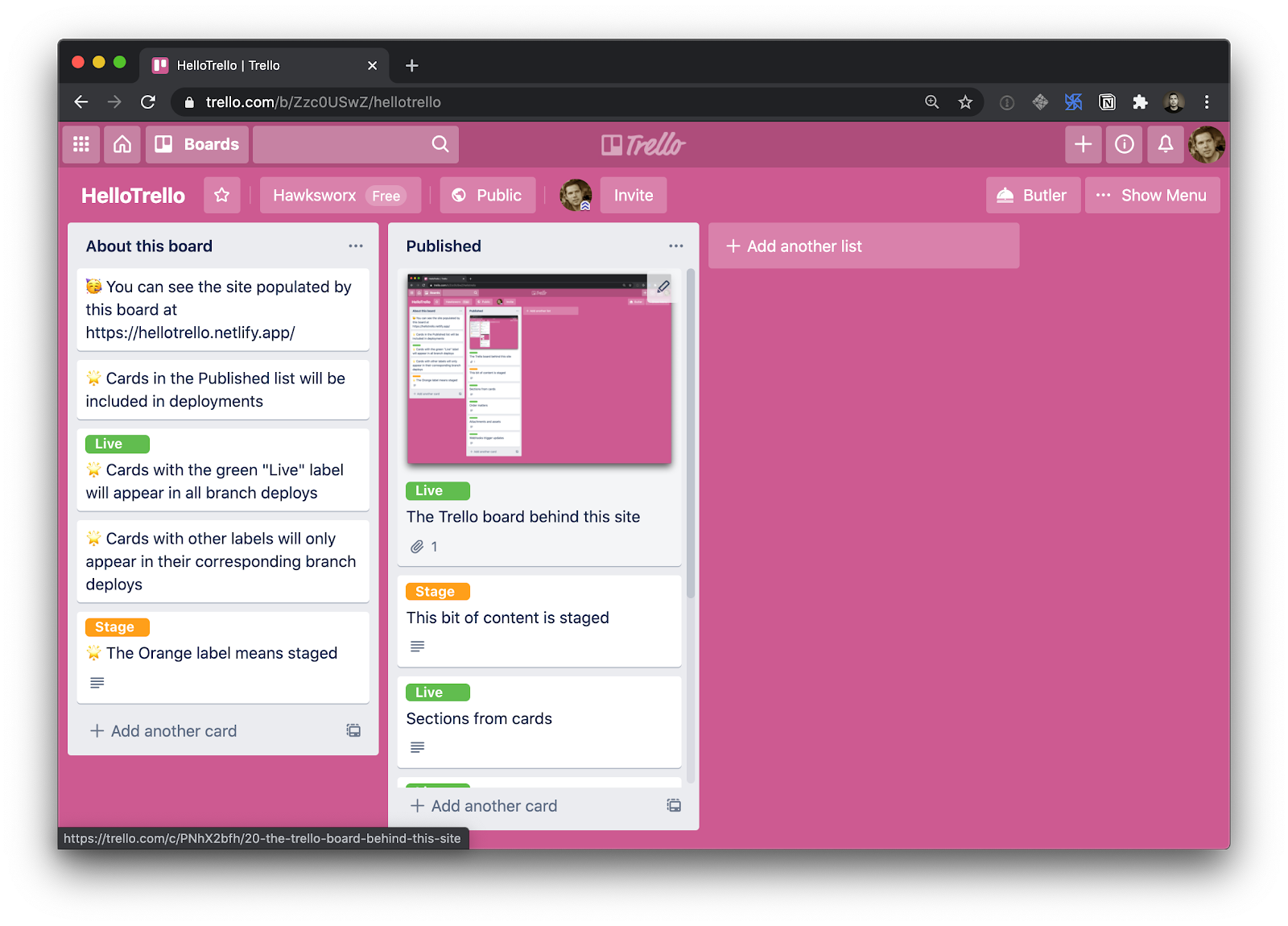1288x926 pixels.
Task: Click orange Stage label on 'Orange label' card
Action: coord(118,626)
